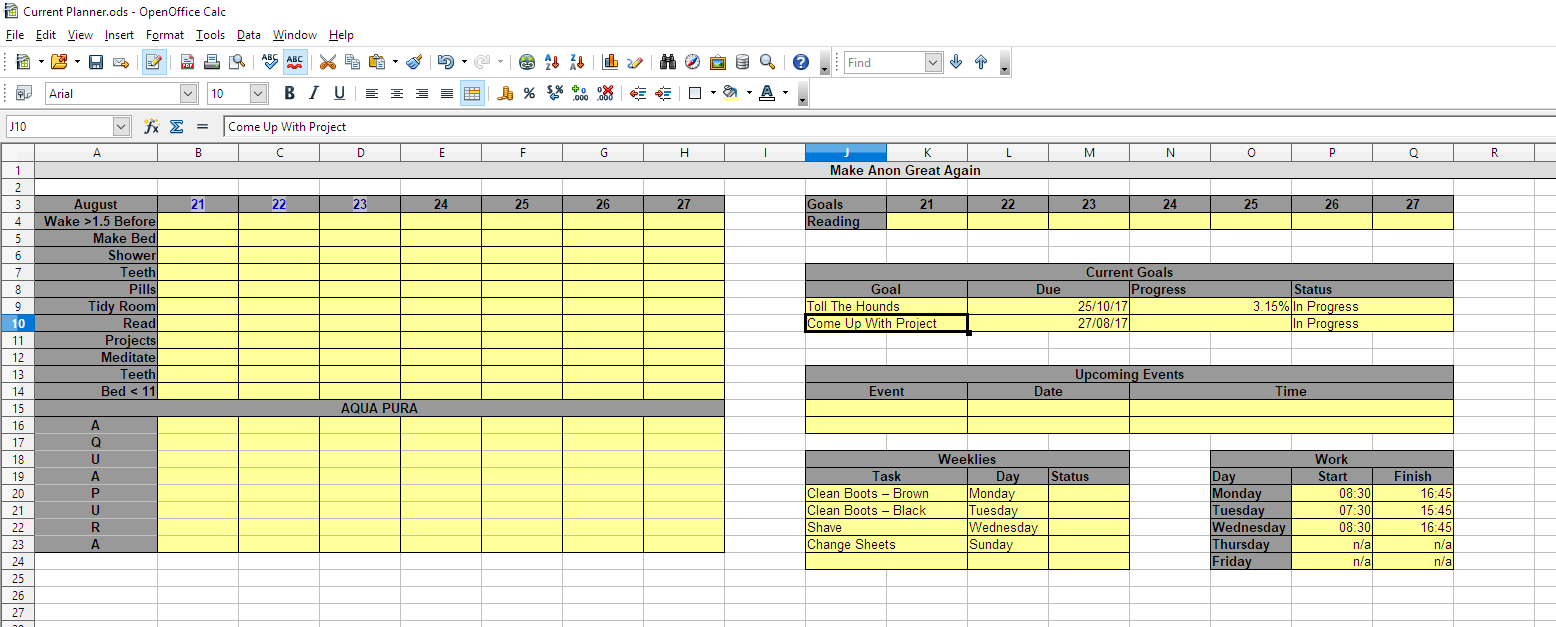Viewport: 1556px width, 627px height.
Task: Expand the Find box history dropdown
Action: [934, 62]
